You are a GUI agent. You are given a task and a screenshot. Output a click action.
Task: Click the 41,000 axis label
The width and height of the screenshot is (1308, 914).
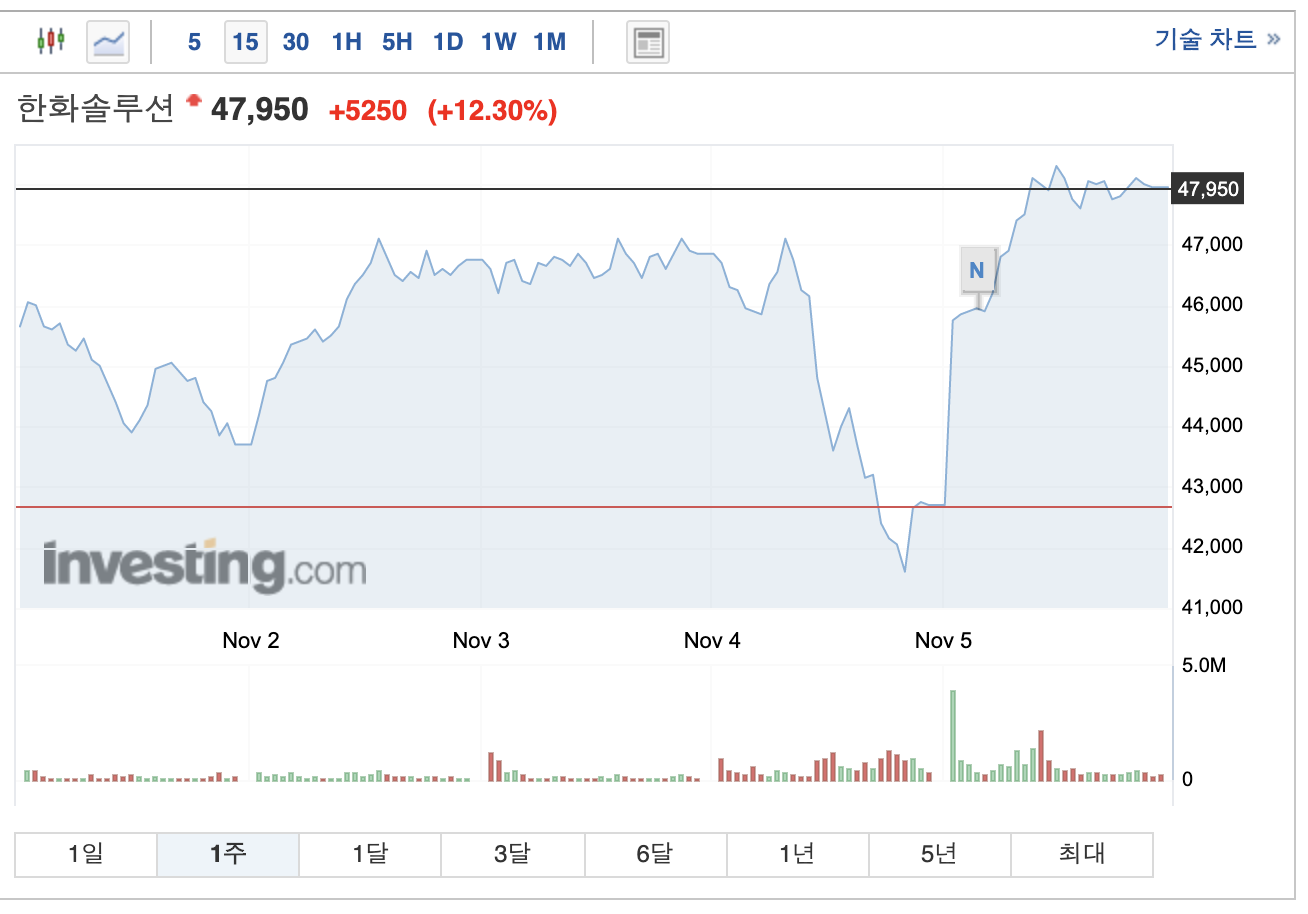pyautogui.click(x=1212, y=608)
